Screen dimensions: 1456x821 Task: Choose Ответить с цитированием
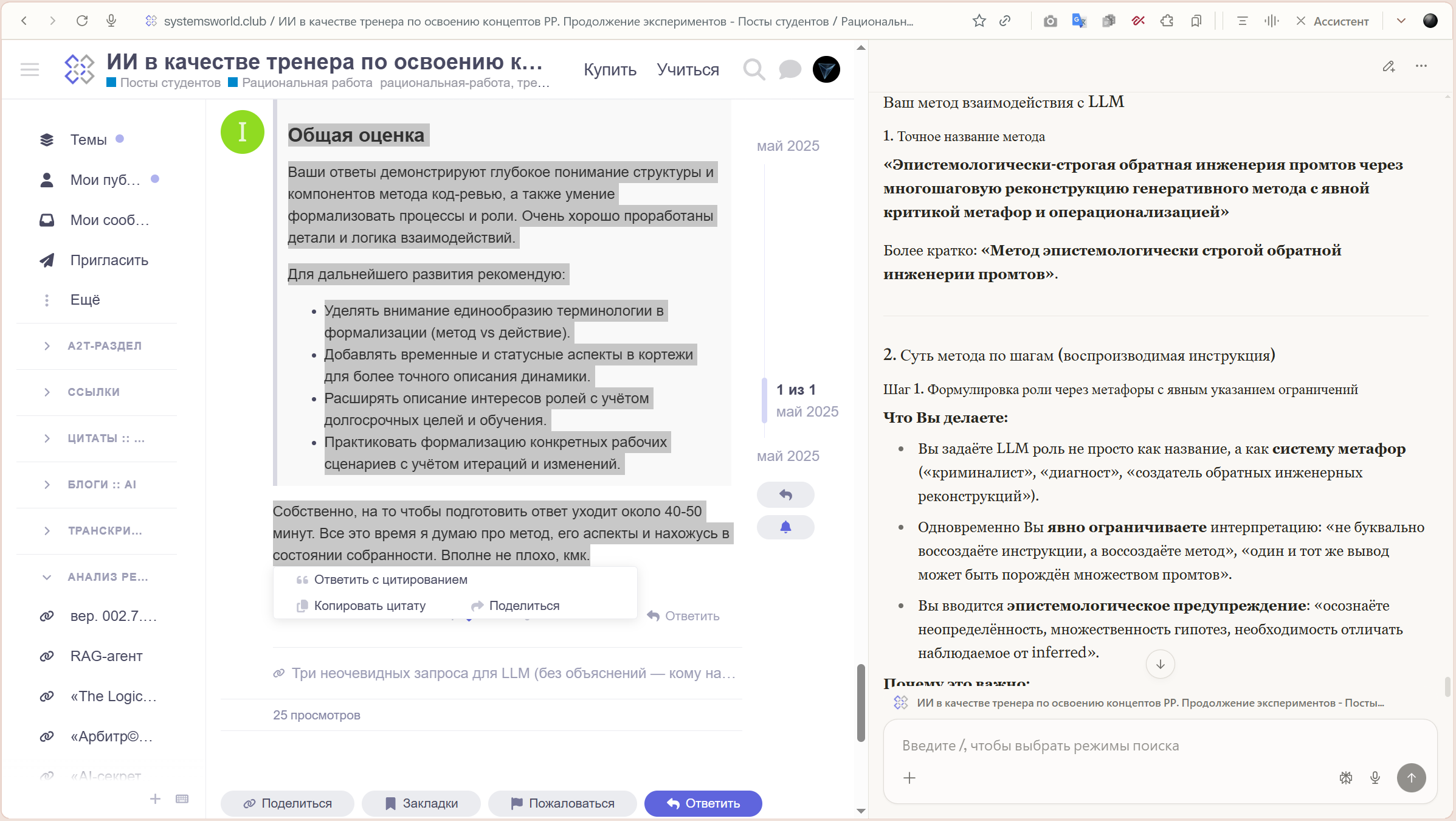point(382,580)
